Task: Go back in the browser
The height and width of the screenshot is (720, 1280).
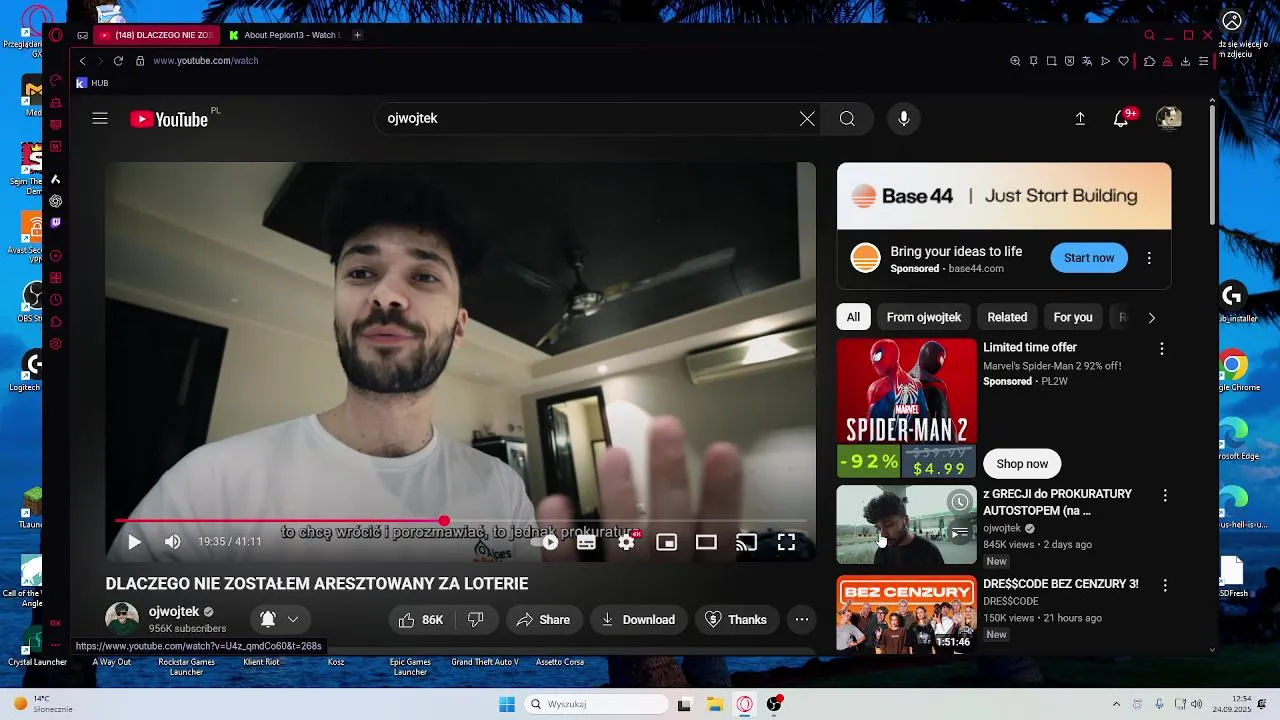Action: [x=83, y=61]
